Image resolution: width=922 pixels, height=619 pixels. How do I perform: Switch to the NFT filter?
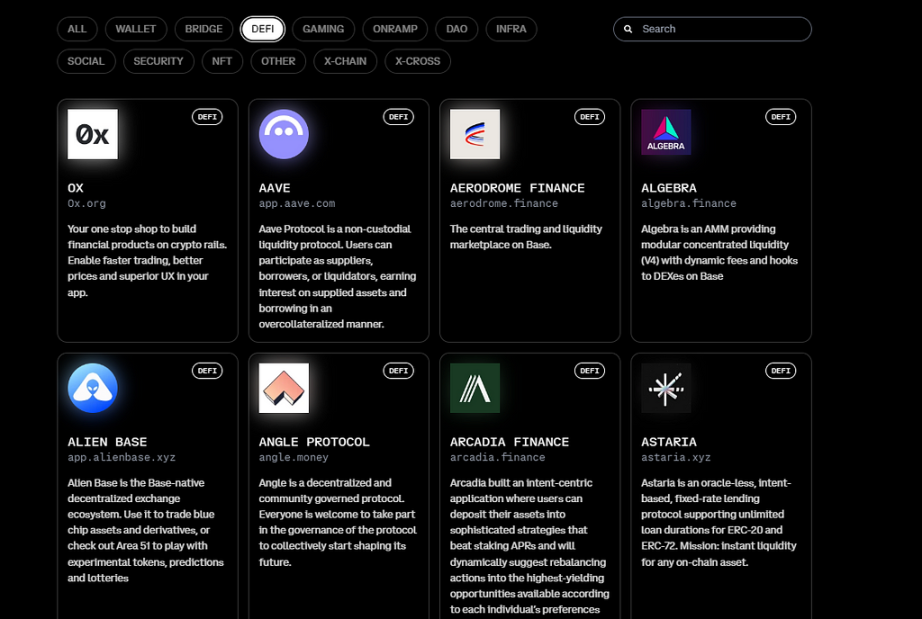pos(222,61)
